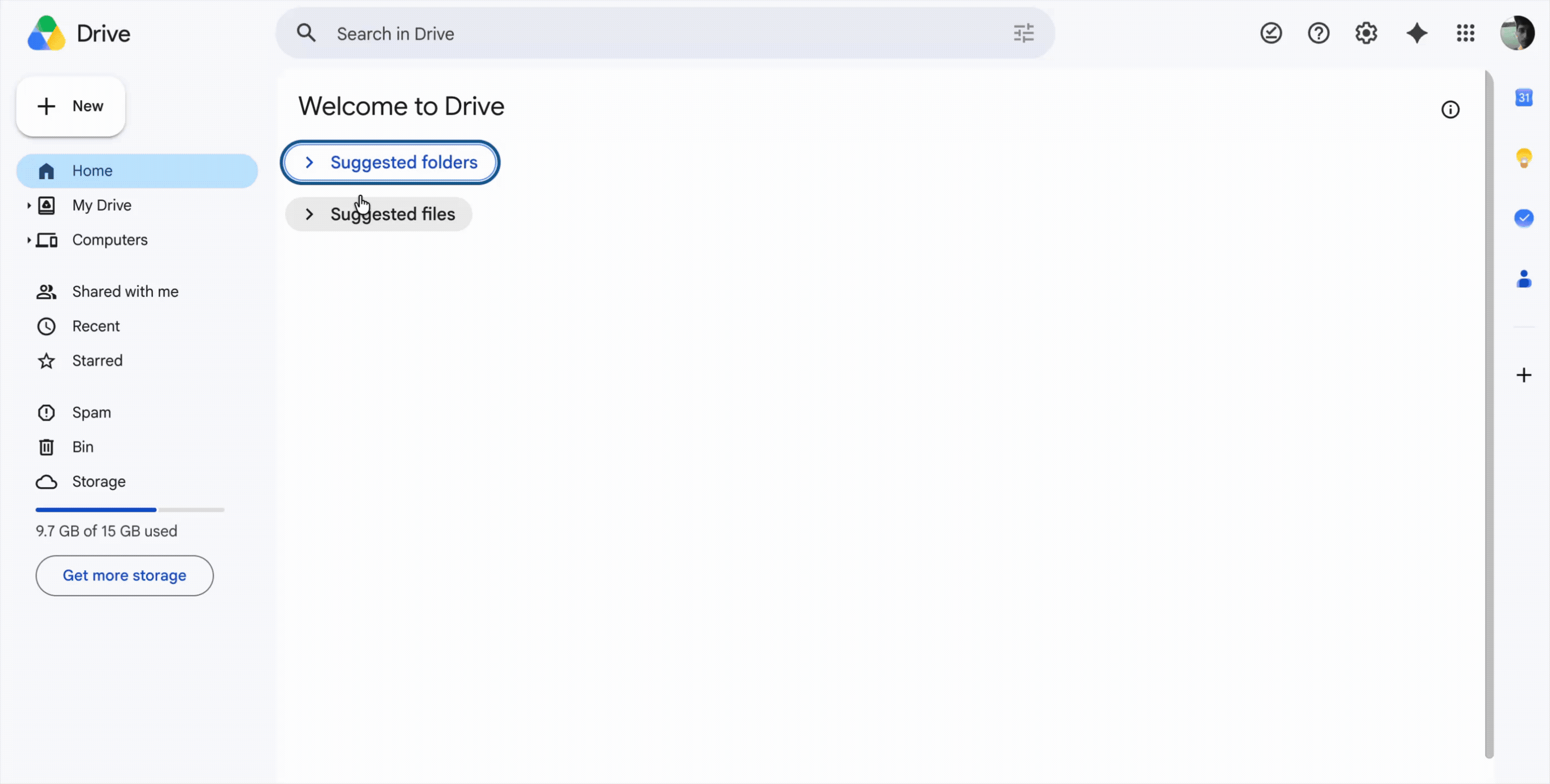Viewport: 1550px width, 784px height.
Task: Open Storage overview
Action: (x=98, y=481)
